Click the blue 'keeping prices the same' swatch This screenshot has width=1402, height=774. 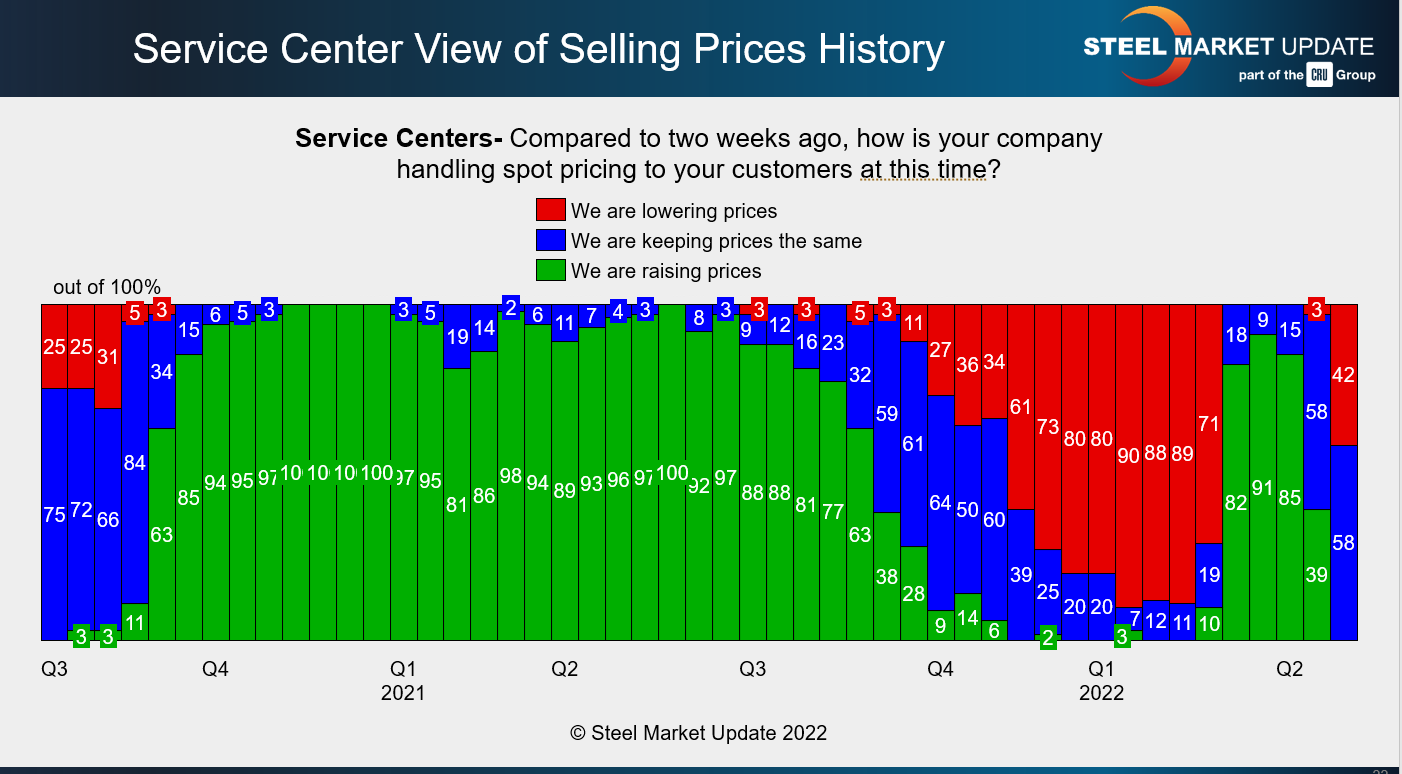551,241
